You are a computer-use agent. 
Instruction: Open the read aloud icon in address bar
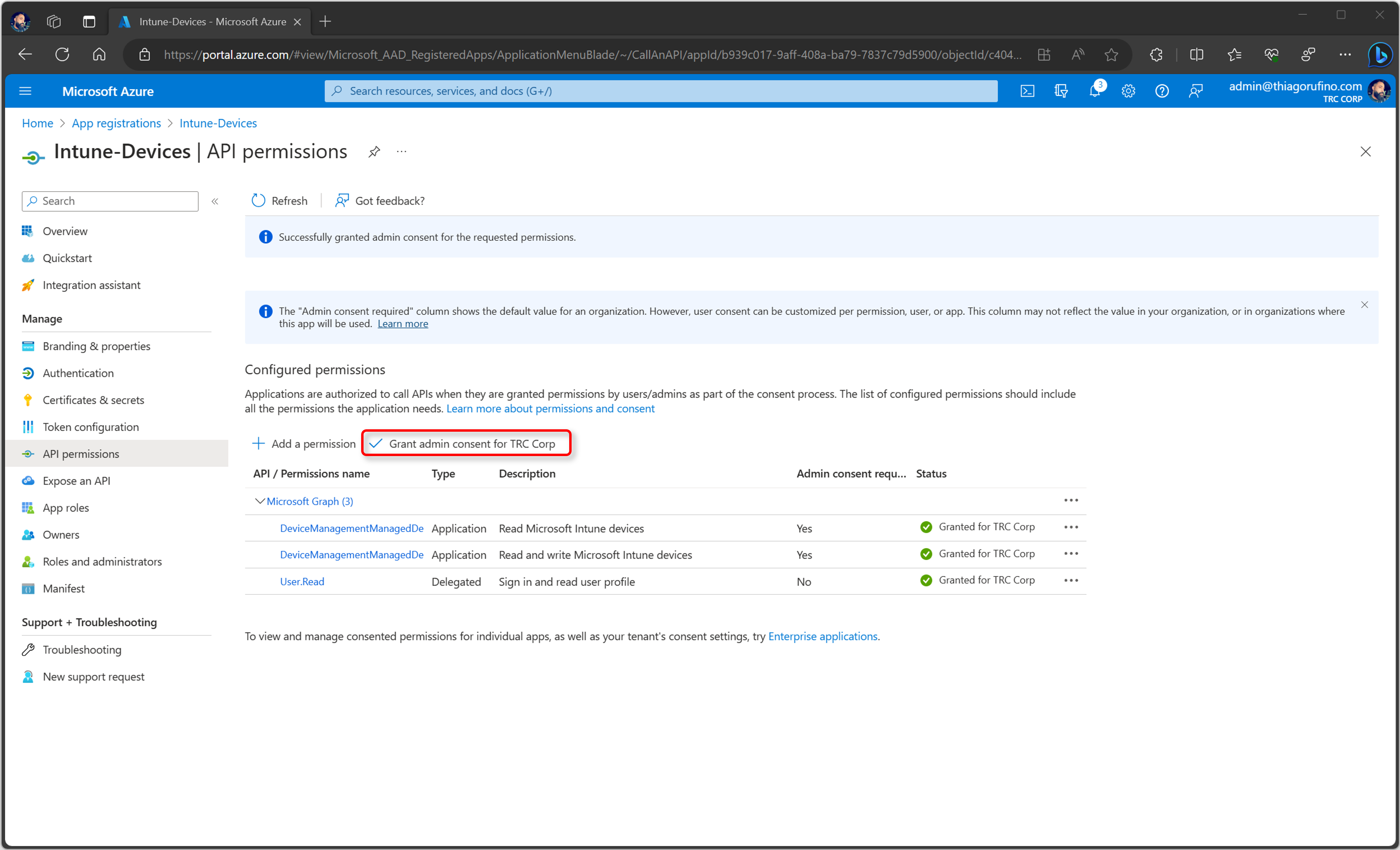(1078, 55)
